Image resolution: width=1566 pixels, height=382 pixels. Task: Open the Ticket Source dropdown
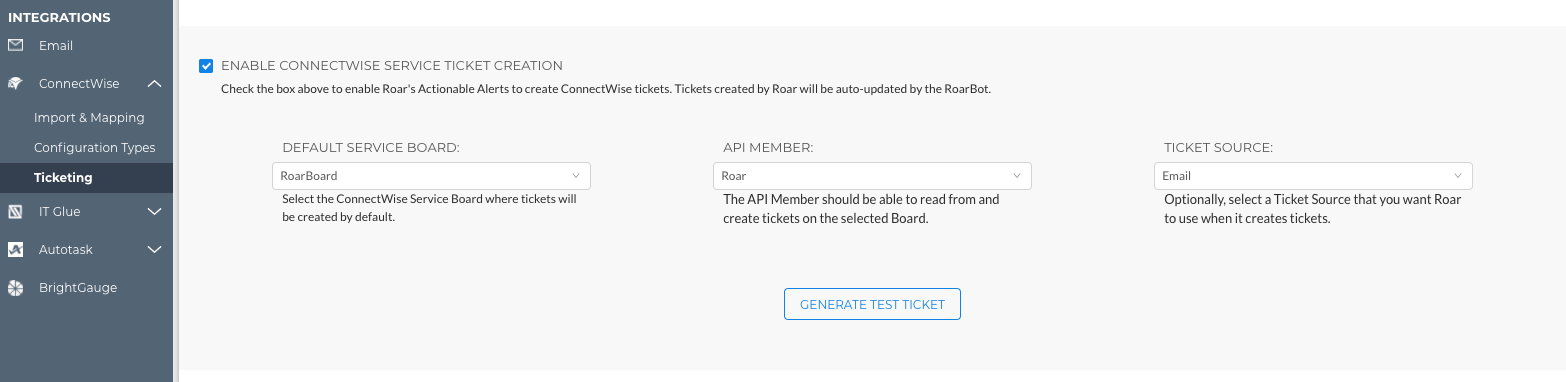tap(1313, 176)
